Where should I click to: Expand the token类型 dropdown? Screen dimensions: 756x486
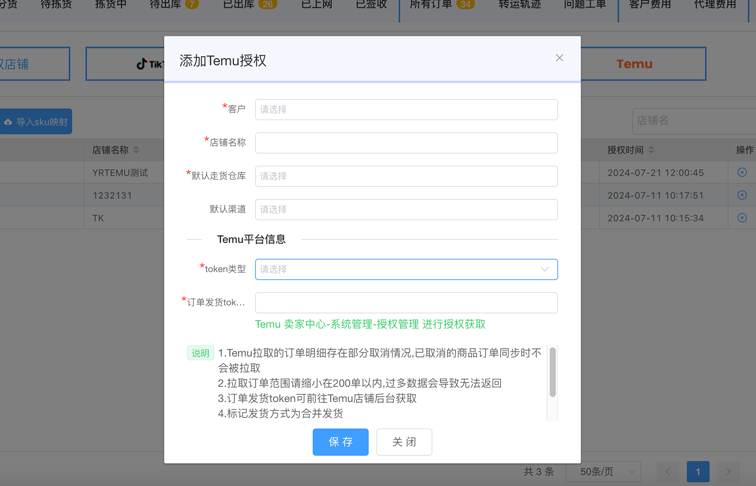pos(406,269)
